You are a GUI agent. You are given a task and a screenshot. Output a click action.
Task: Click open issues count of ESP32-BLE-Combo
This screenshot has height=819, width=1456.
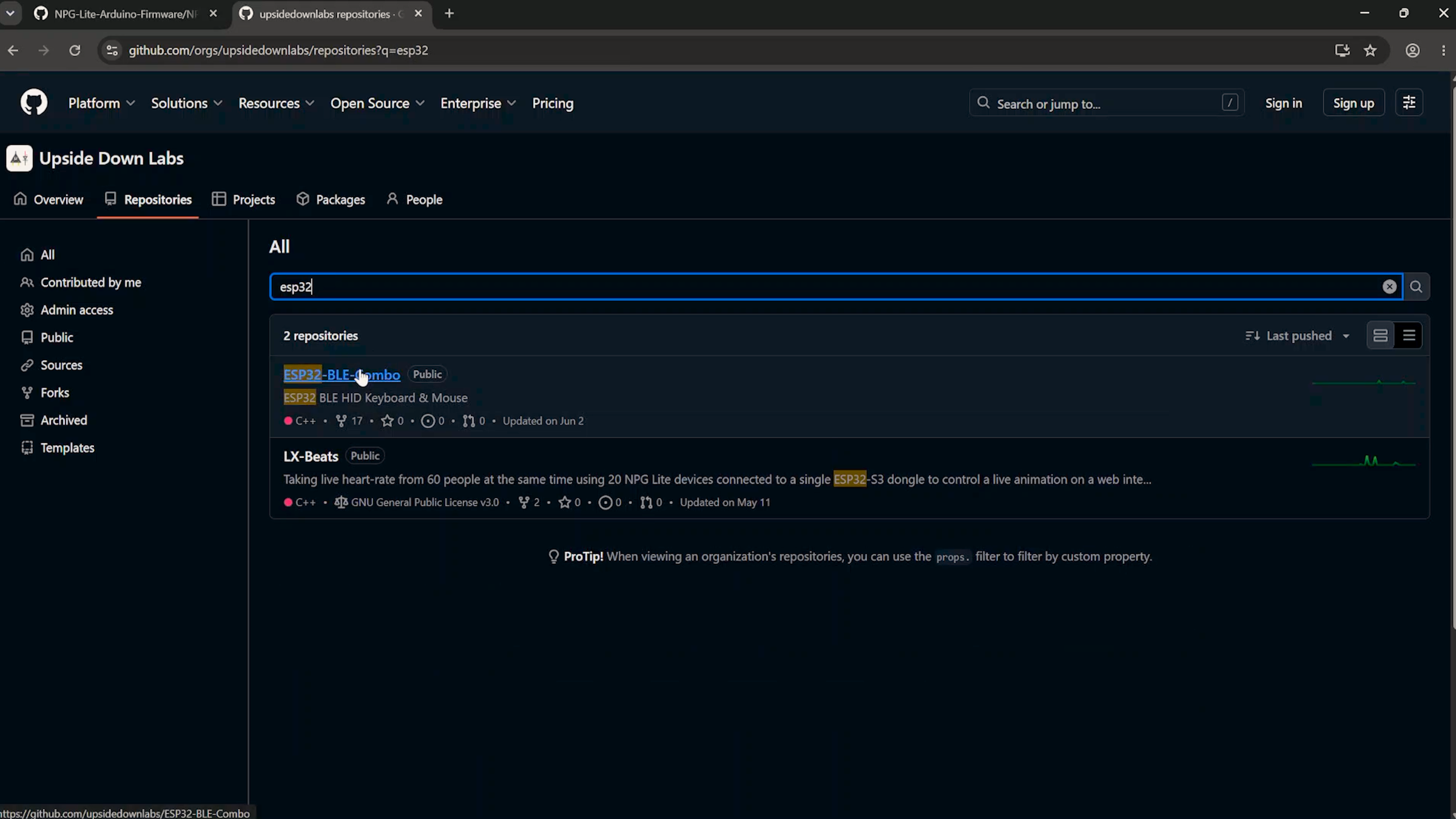(x=433, y=421)
